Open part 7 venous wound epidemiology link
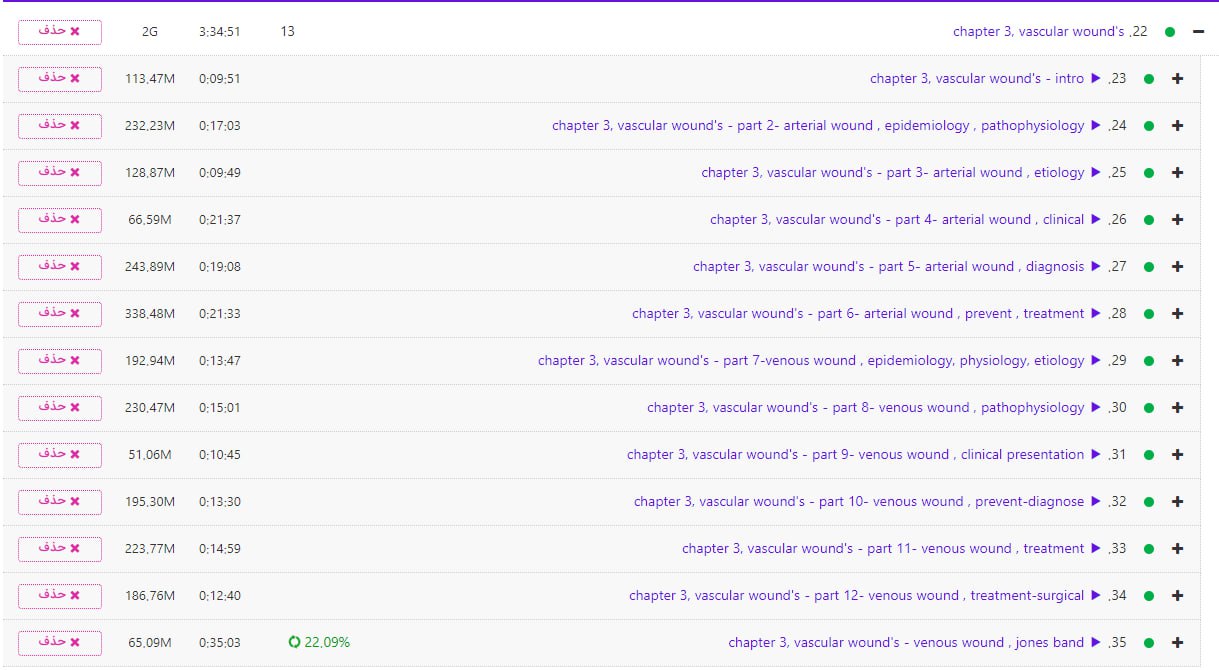The width and height of the screenshot is (1219, 670). click(810, 361)
